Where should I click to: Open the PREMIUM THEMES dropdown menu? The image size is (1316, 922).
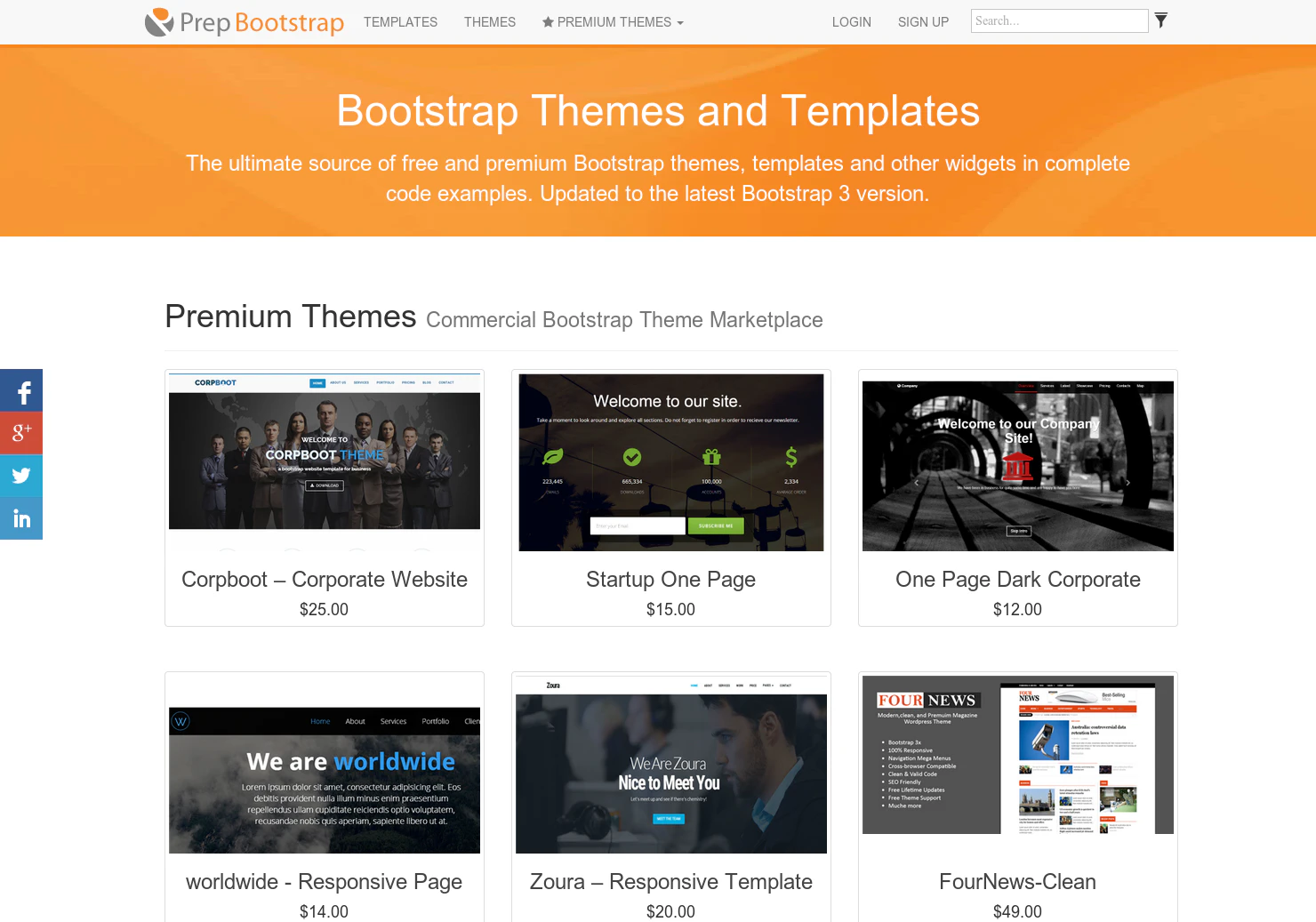613,21
